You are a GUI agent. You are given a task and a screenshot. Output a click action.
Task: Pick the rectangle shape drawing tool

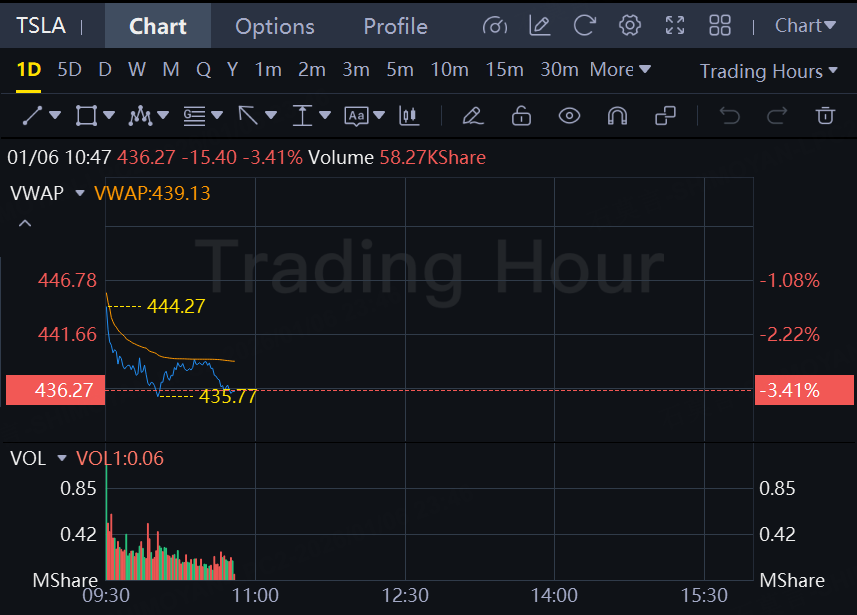point(86,116)
